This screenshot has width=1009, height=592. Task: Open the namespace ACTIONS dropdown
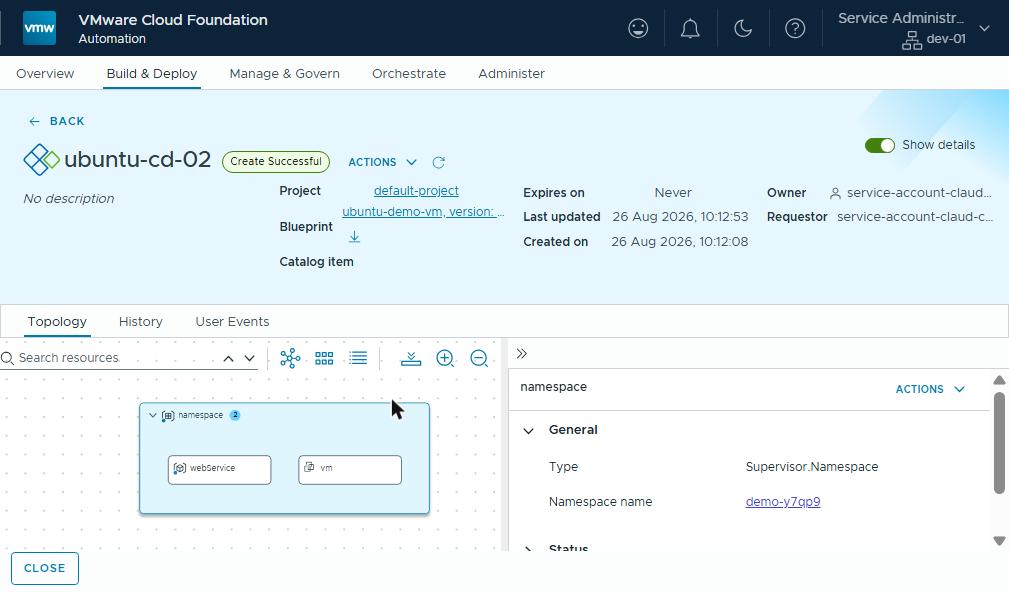930,389
